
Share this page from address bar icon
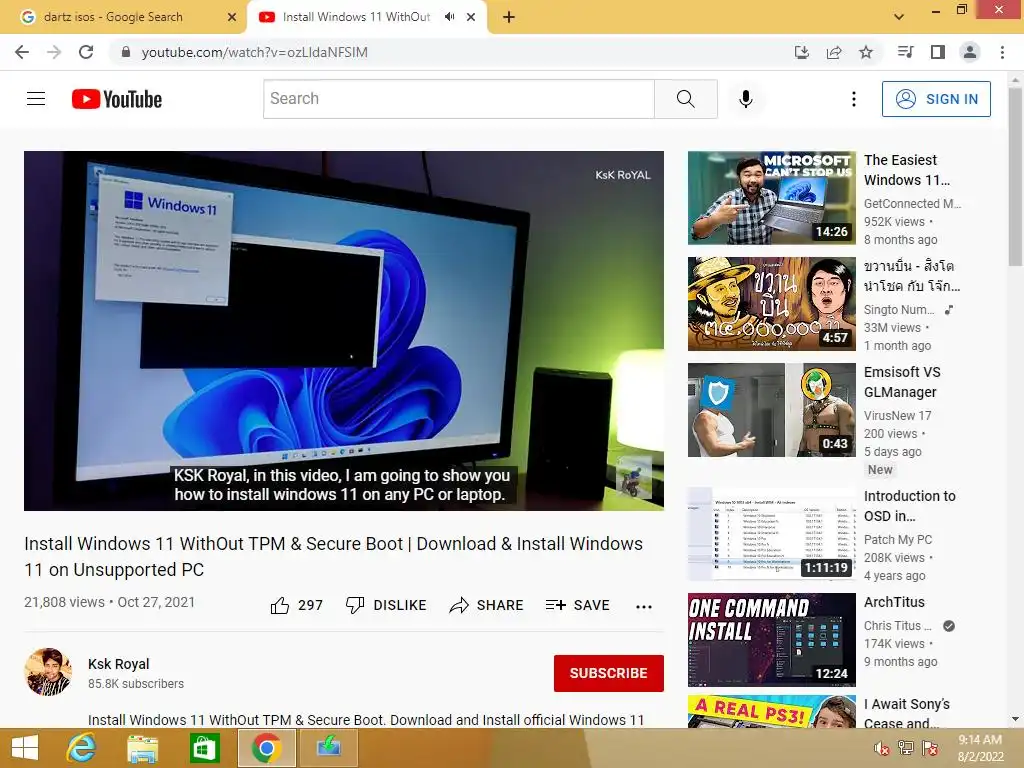pos(834,52)
